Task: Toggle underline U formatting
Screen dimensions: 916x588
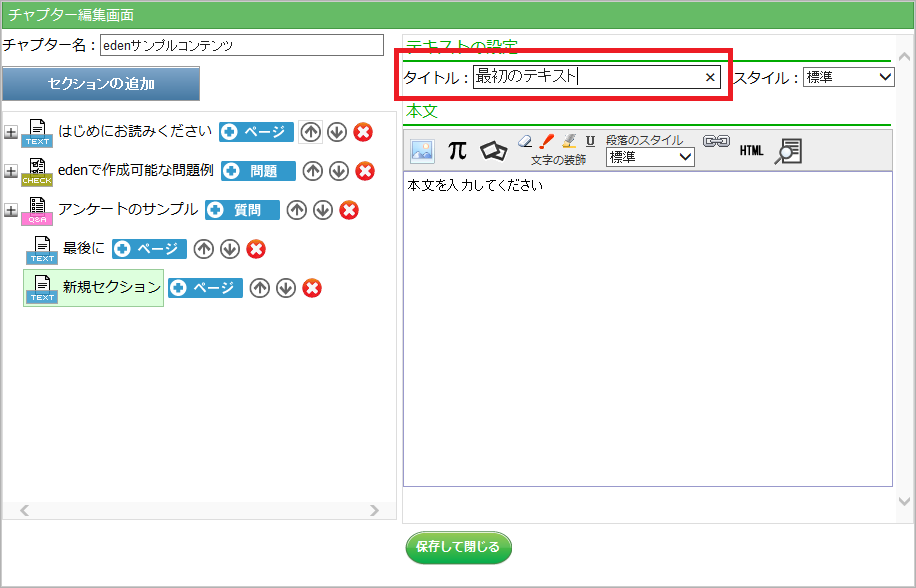Action: (591, 141)
